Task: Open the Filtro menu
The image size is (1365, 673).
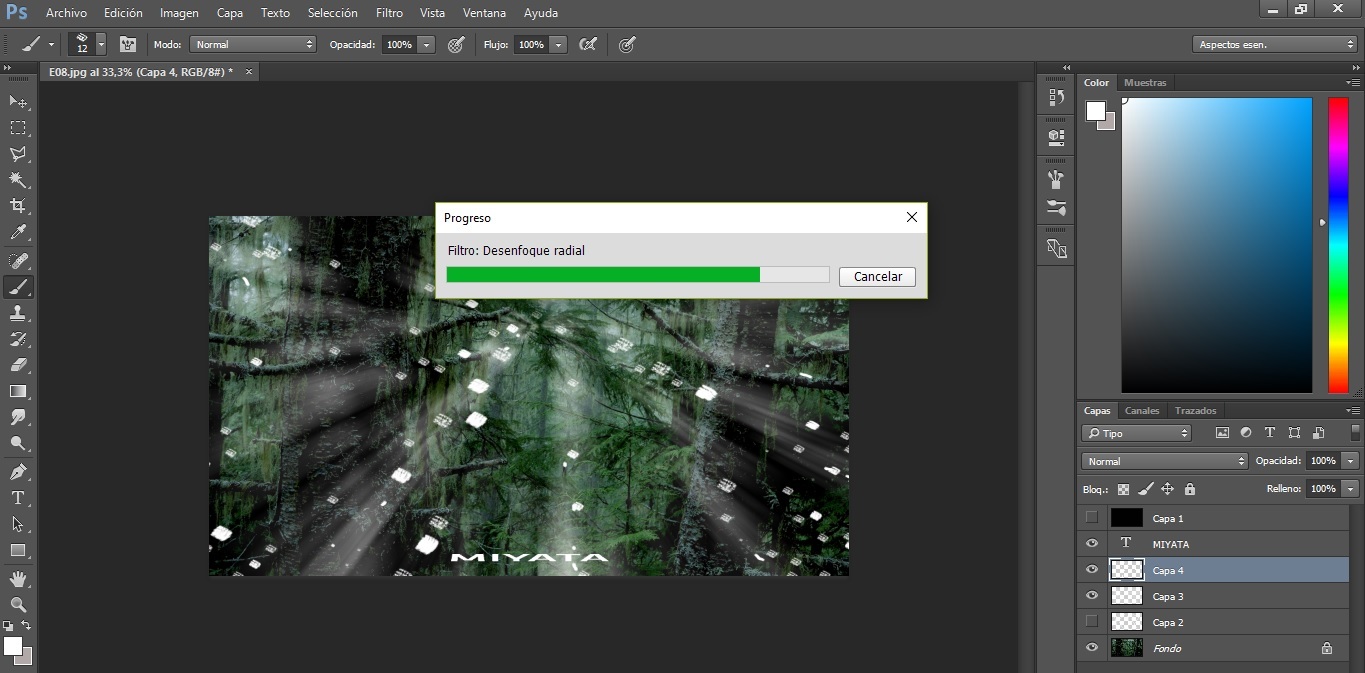Action: [389, 13]
